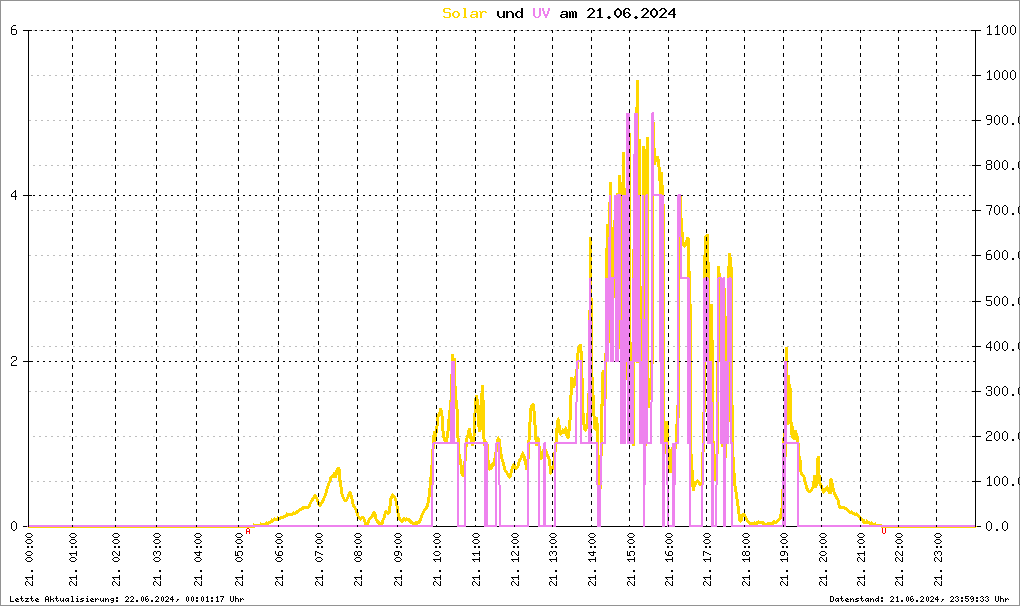1020x606 pixels.
Task: Click left axis label '2'
Action: (x=14, y=362)
